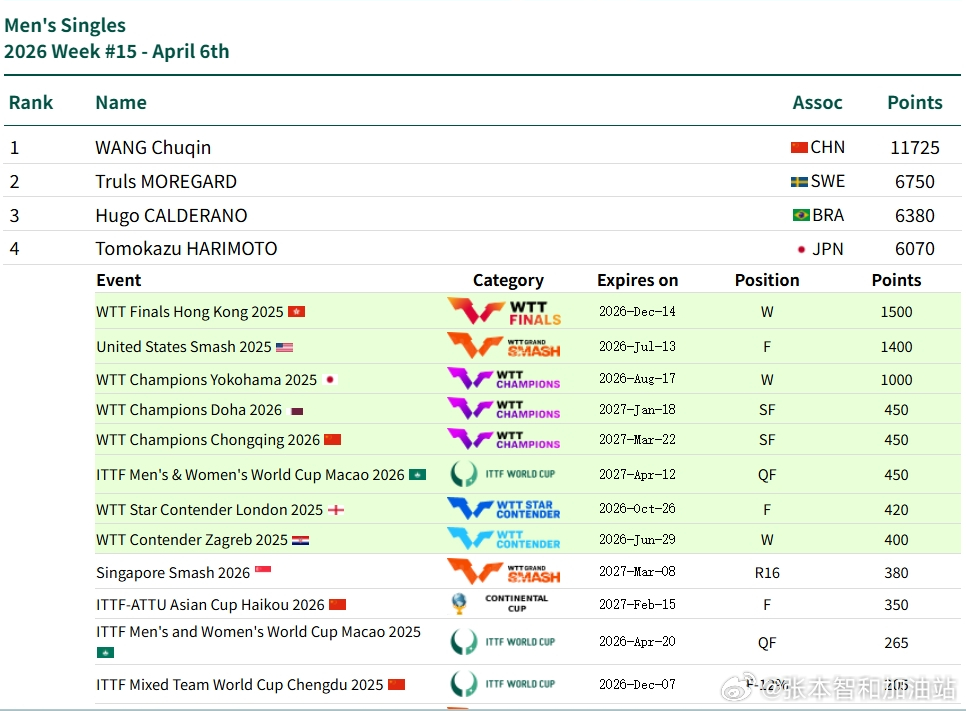The width and height of the screenshot is (966, 711).
Task: Open the Singapore Smash 2026 event
Action: click(173, 573)
